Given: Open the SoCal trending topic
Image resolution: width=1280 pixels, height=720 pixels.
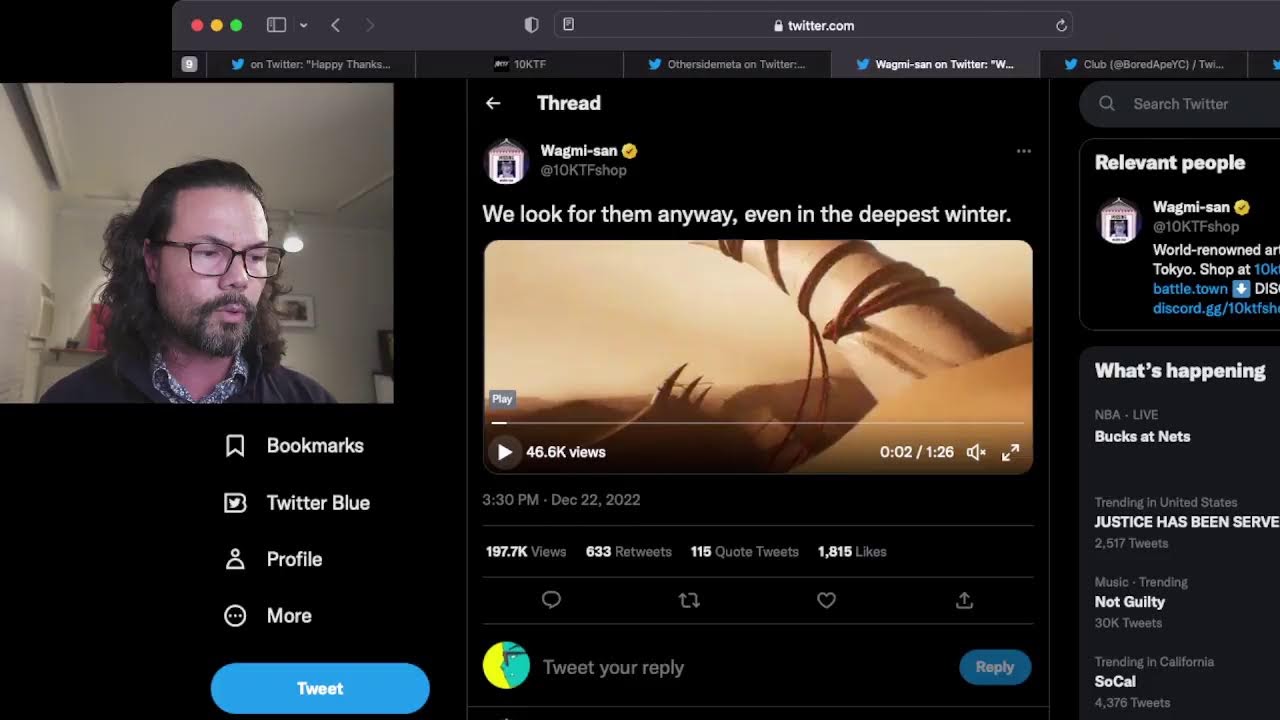Looking at the screenshot, I should point(1115,682).
